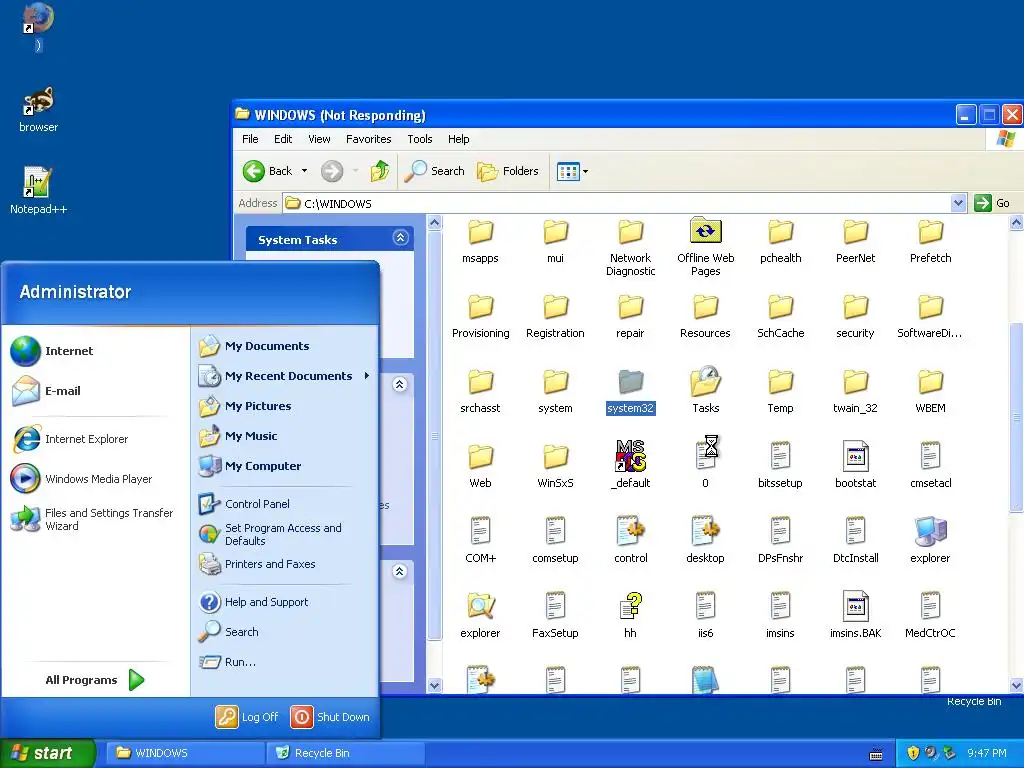Expand All Programs list

[95, 680]
